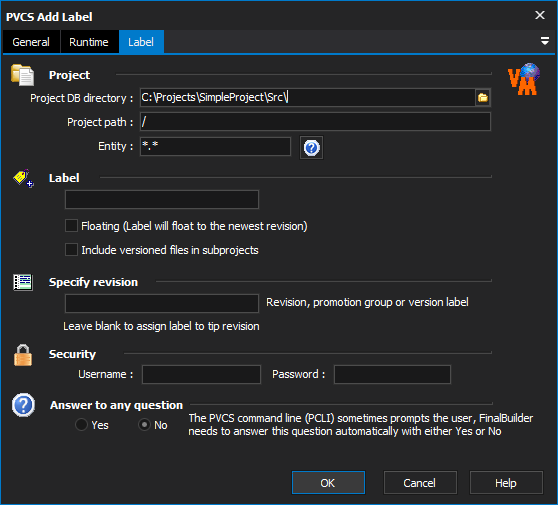Screen dimensions: 558x505
Task: Click the PVCS Version Manager logo
Action: click(x=524, y=79)
